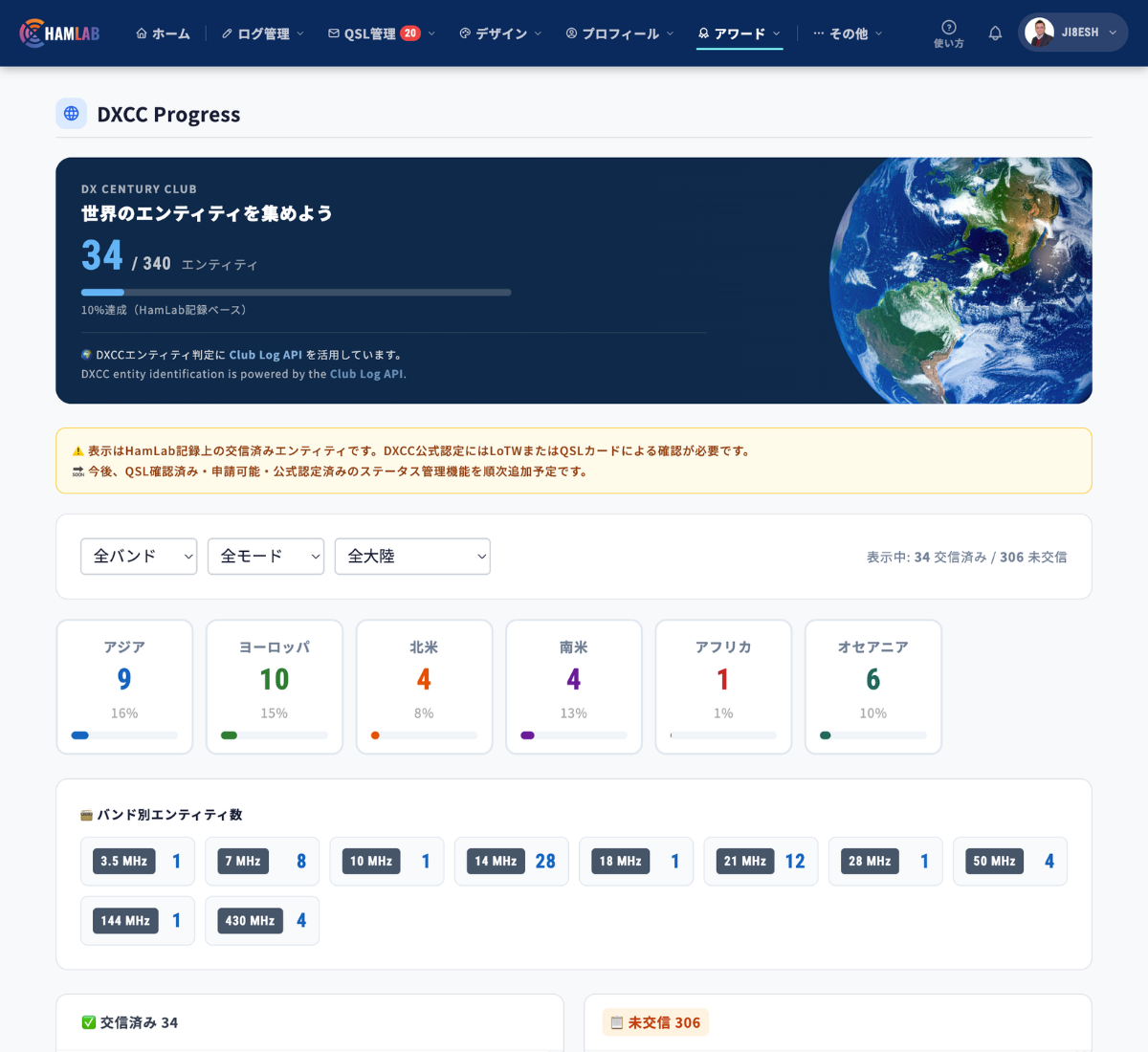Viewport: 1148px width, 1052px height.
Task: Open the 全大陸 continent filter
Action: (x=412, y=556)
